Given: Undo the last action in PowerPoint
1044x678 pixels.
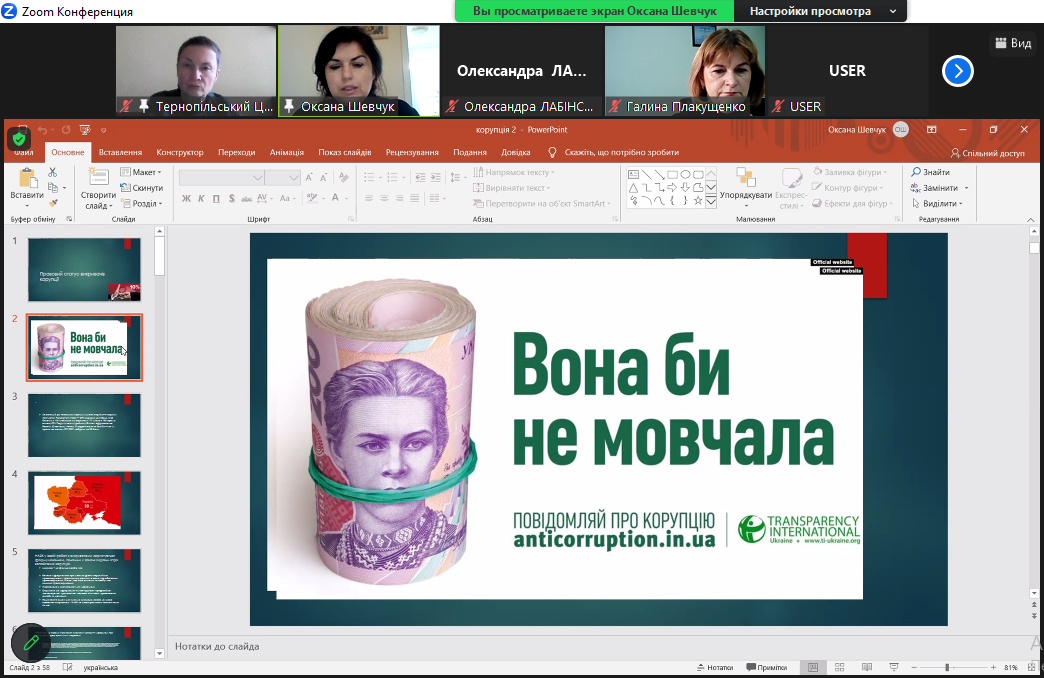Looking at the screenshot, I should [43, 130].
